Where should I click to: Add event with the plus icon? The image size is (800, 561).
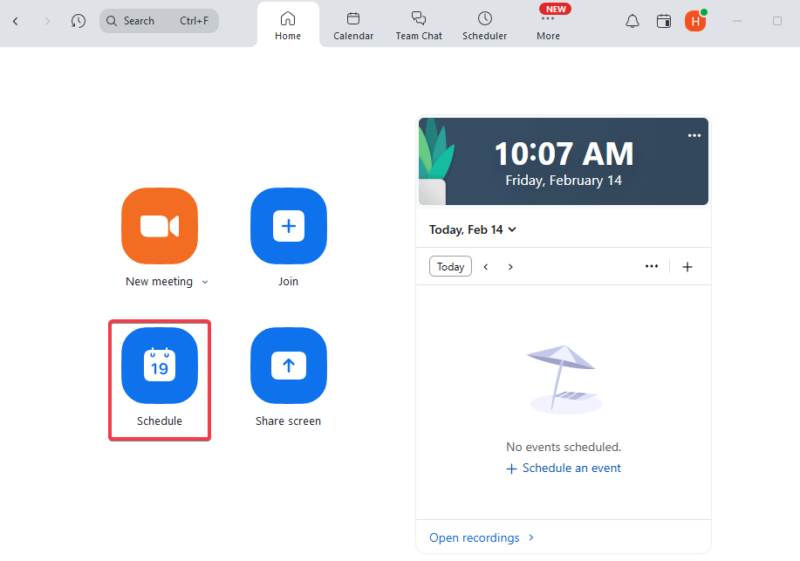[687, 267]
